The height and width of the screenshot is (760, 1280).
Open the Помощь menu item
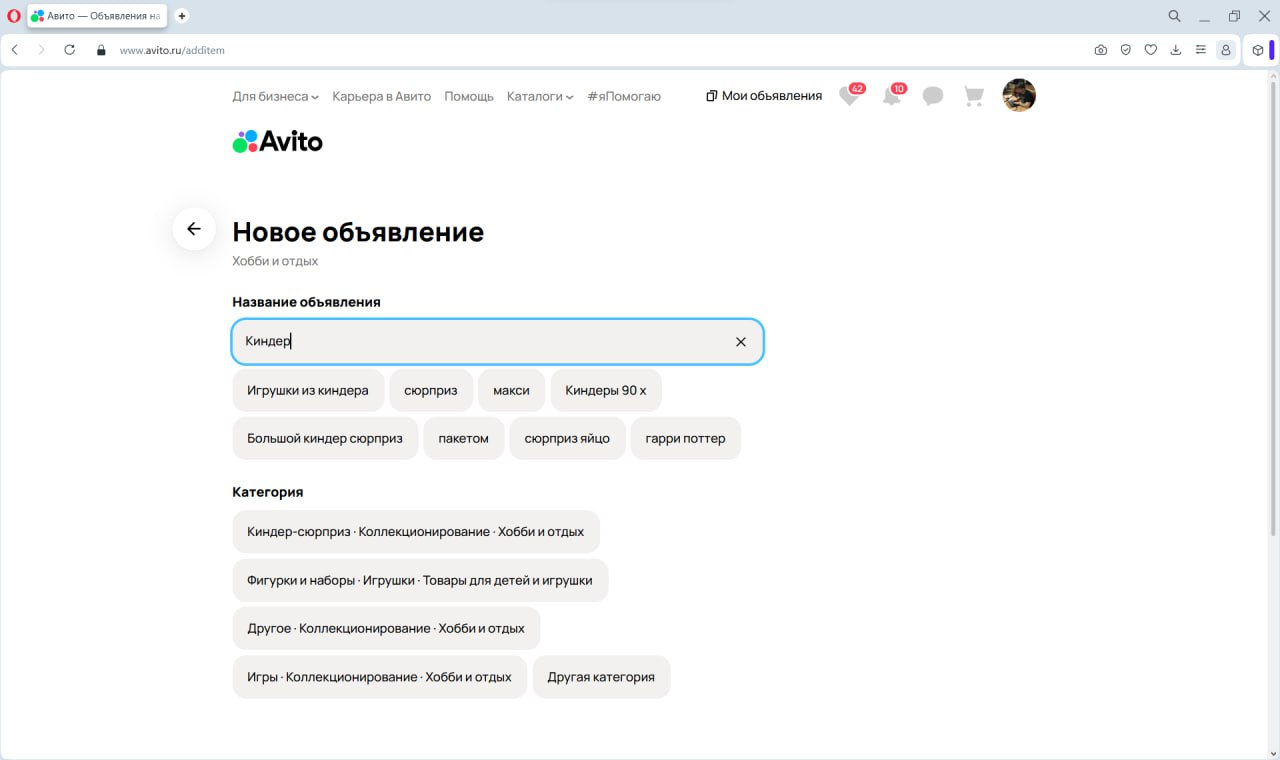coord(468,96)
